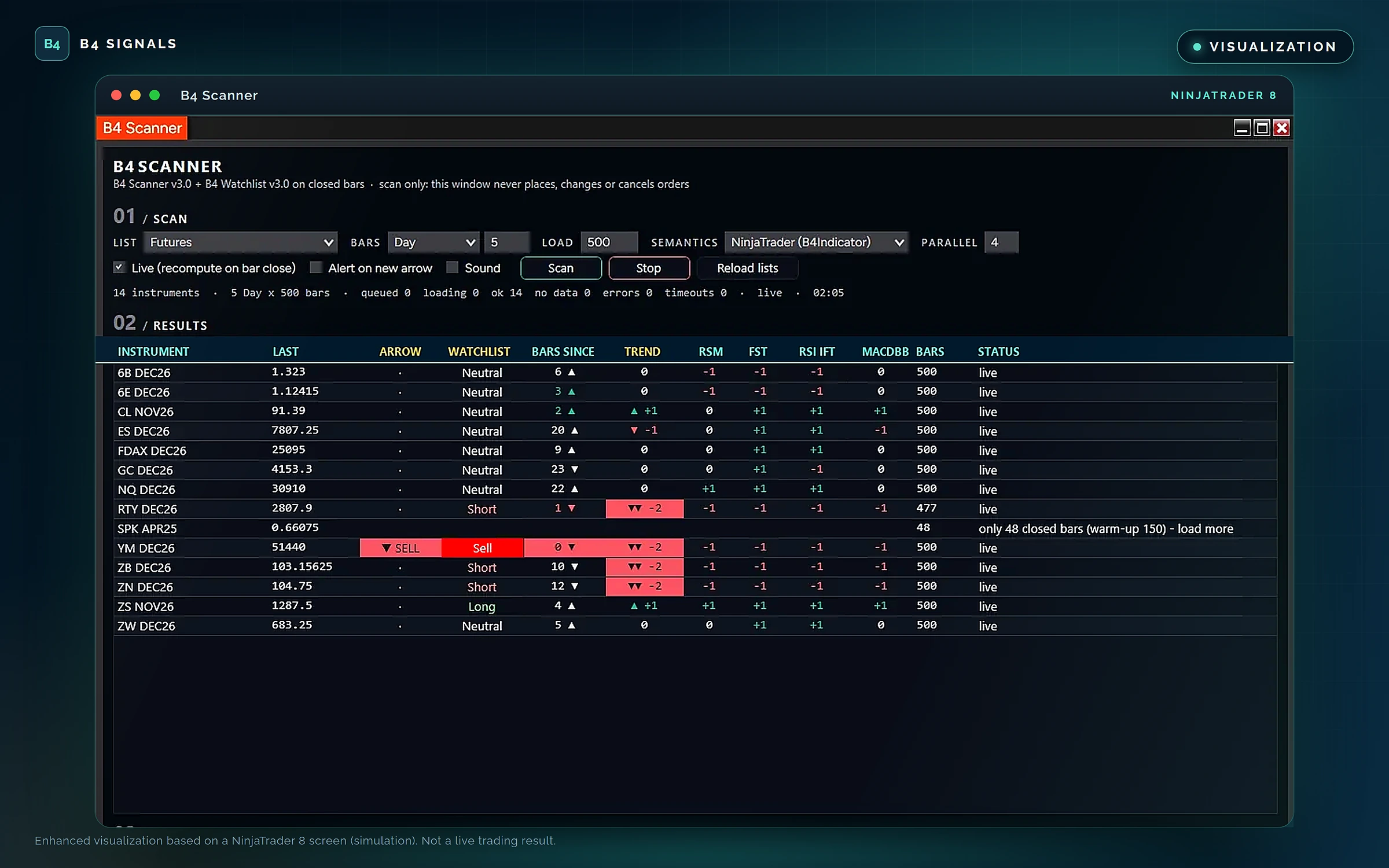Click the red macOS close dot
The image size is (1389, 868).
tap(116, 95)
